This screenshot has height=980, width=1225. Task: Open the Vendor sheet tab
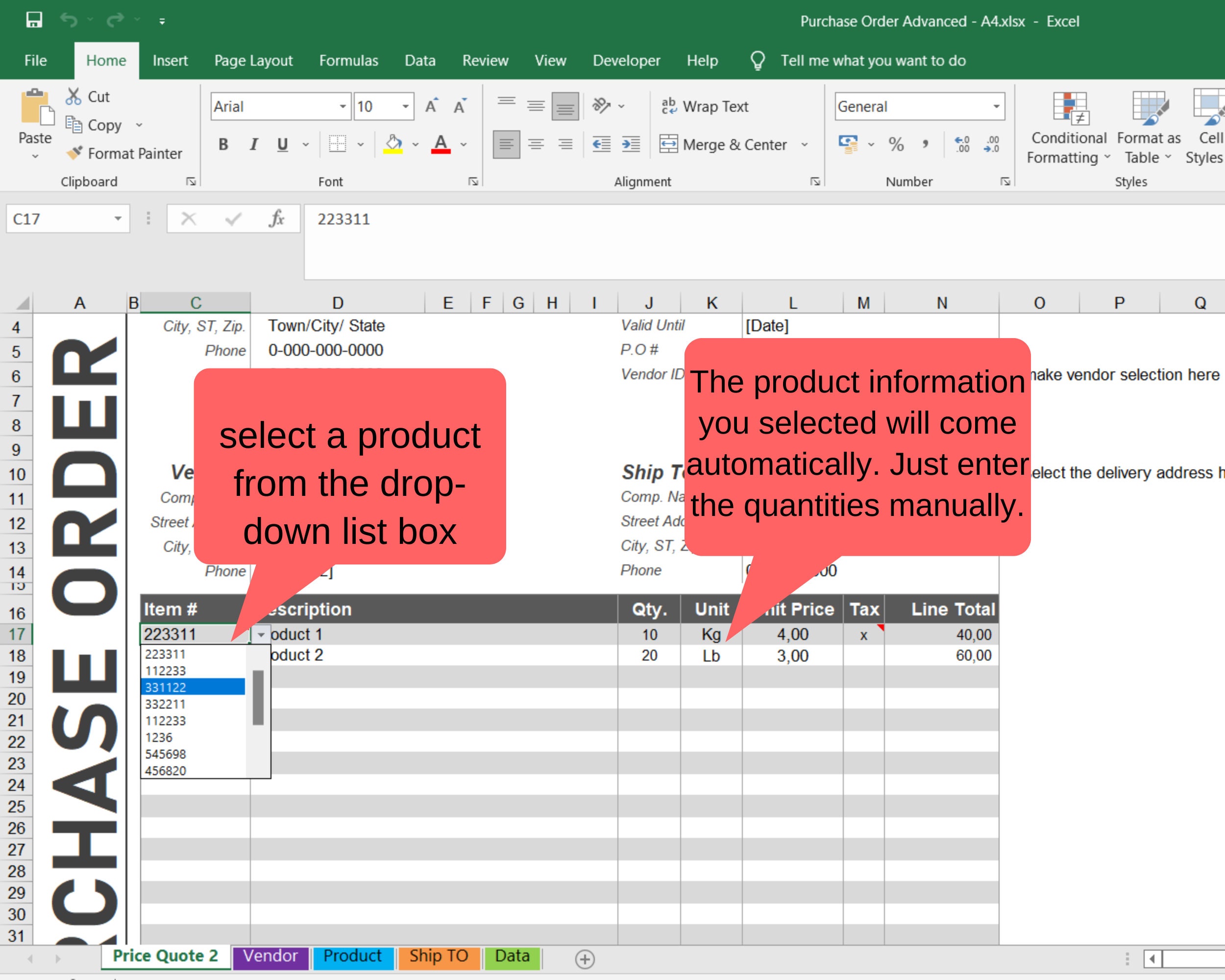click(271, 956)
